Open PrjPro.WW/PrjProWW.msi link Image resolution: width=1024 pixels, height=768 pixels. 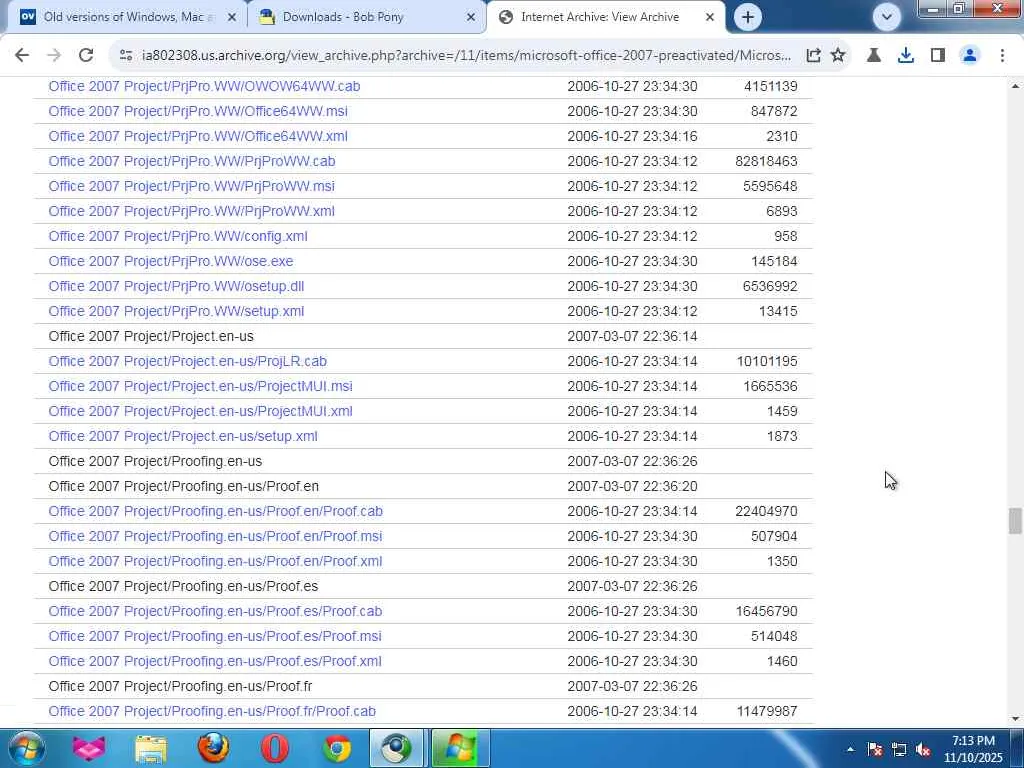[x=191, y=186]
